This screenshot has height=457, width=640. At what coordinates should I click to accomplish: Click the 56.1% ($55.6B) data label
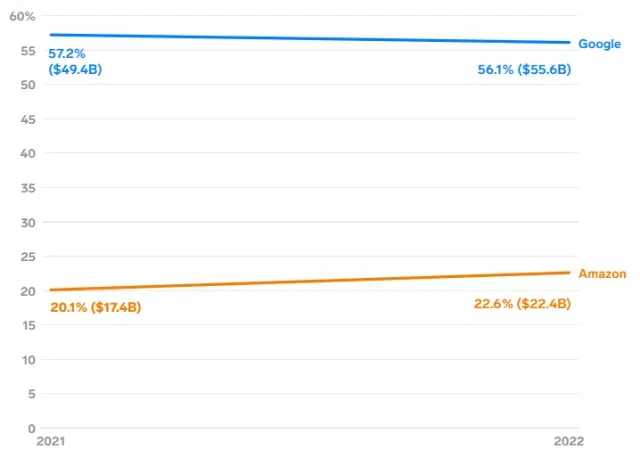[x=524, y=70]
